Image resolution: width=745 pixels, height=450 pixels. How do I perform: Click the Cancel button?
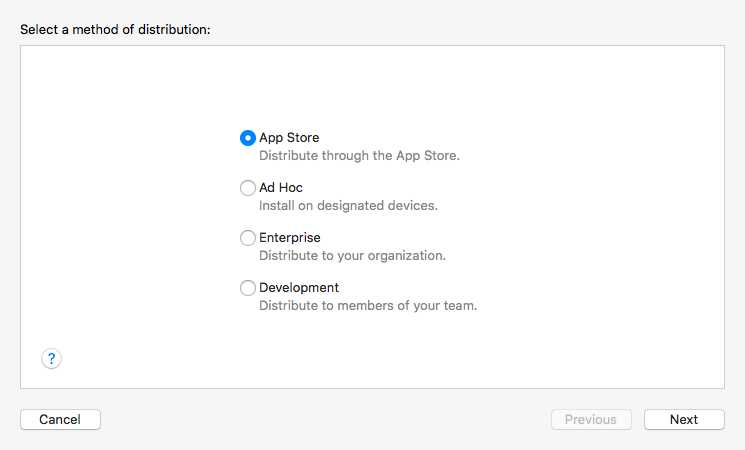pos(60,420)
